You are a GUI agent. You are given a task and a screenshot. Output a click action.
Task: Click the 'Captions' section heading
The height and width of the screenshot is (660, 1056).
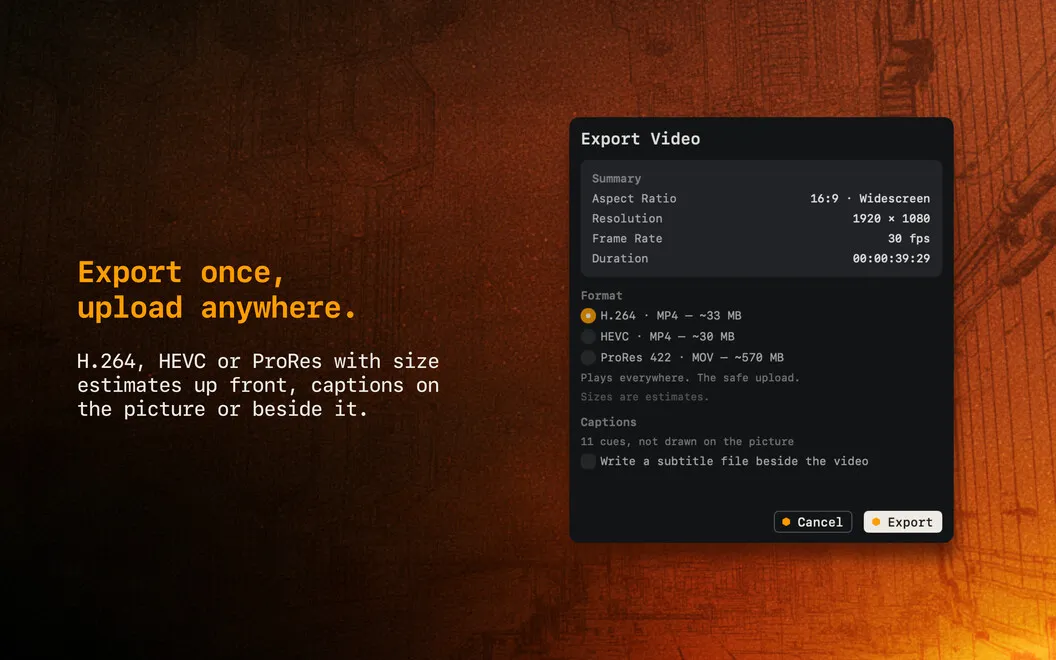[608, 422]
